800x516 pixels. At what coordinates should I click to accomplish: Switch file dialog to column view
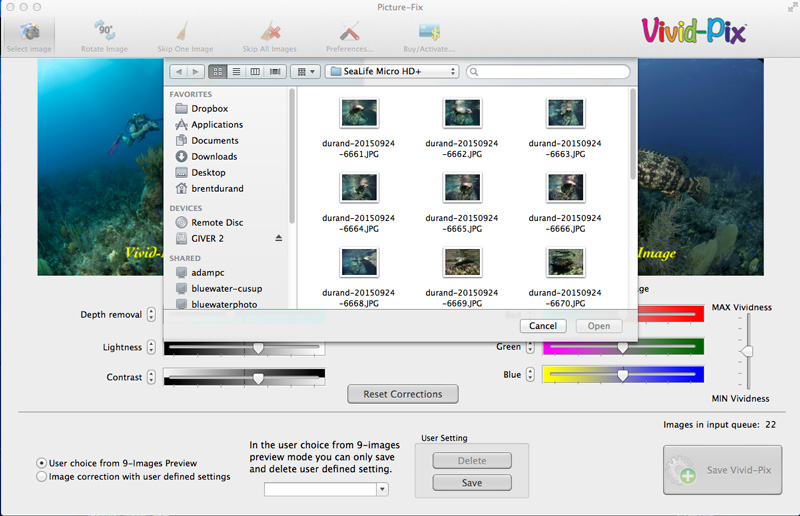(255, 72)
